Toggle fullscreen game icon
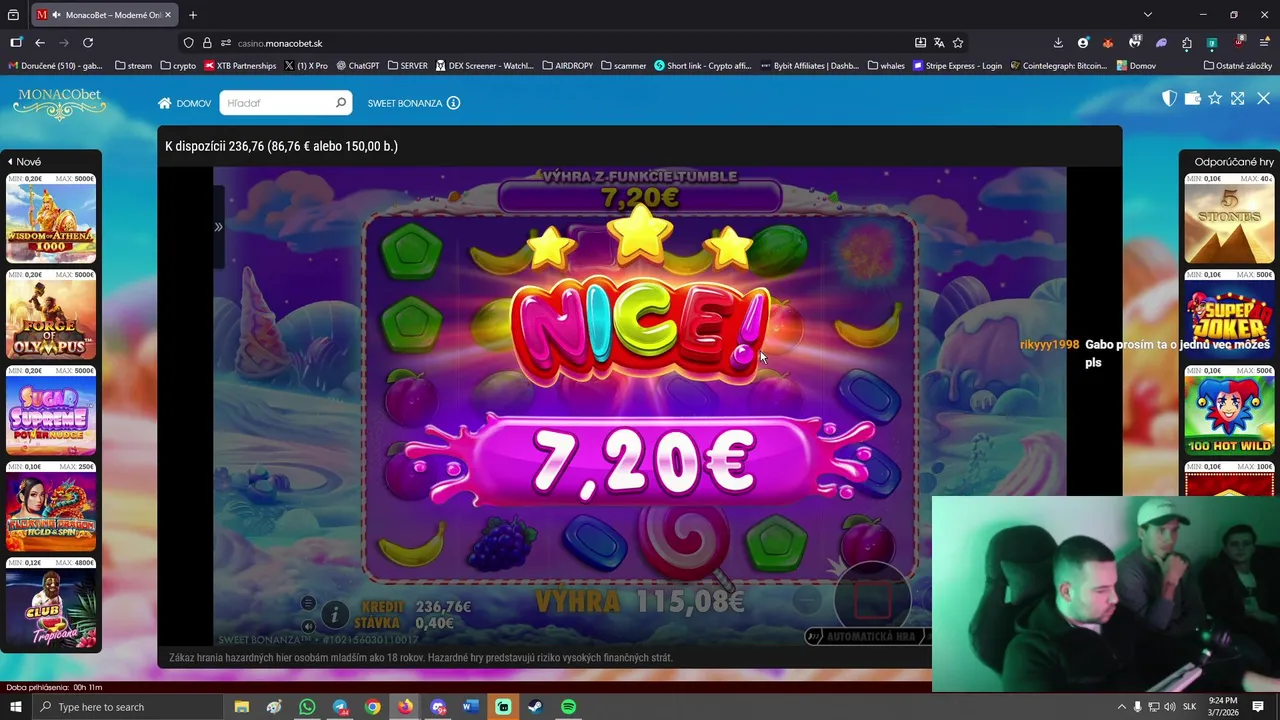Viewport: 1280px width, 720px height. tap(1238, 98)
